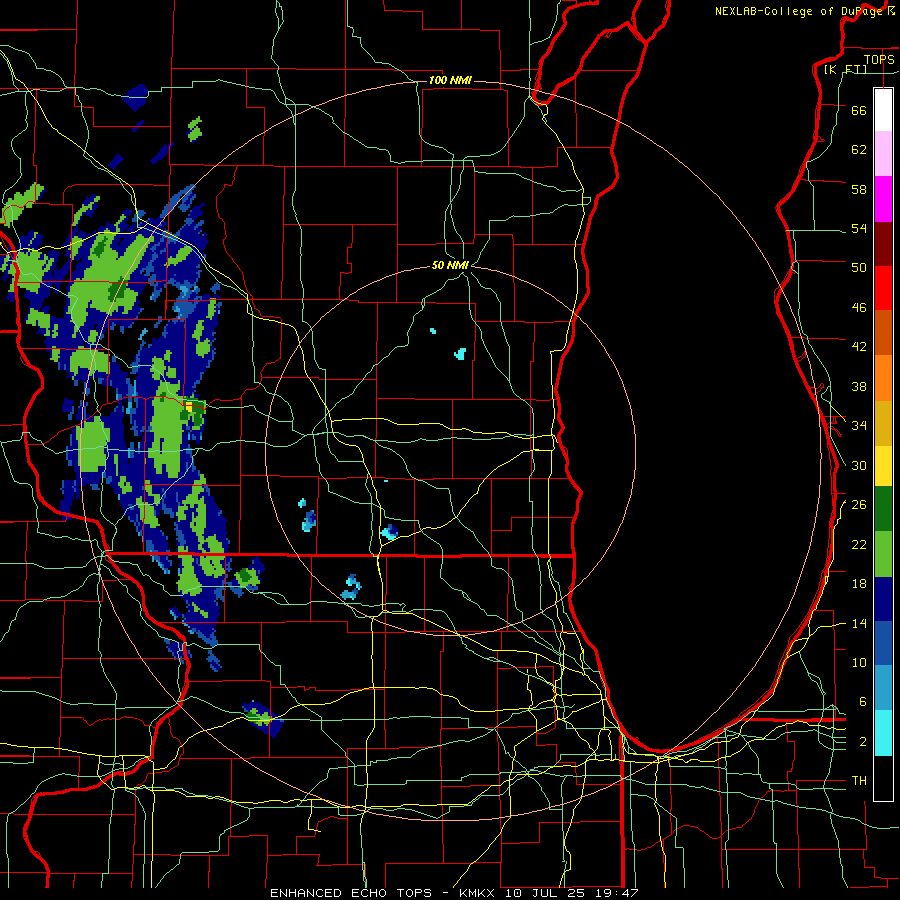Pick the dark orange legend swatch
The height and width of the screenshot is (900, 900).
(883, 332)
